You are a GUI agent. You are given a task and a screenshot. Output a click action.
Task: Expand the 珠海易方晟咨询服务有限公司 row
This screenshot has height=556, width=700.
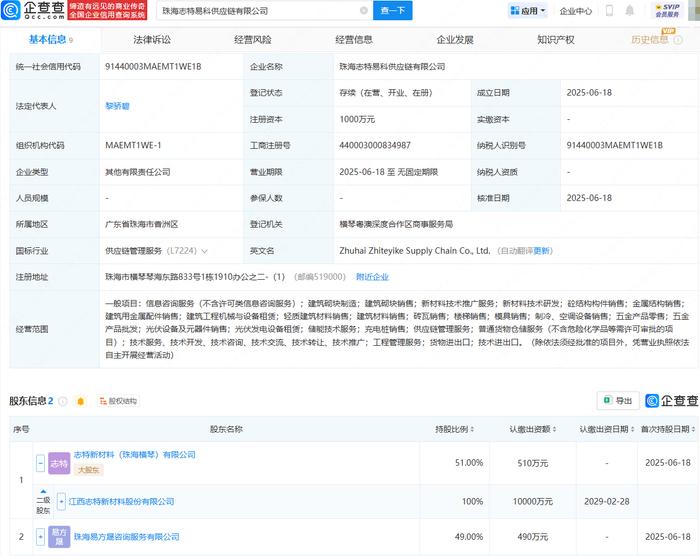point(40,536)
